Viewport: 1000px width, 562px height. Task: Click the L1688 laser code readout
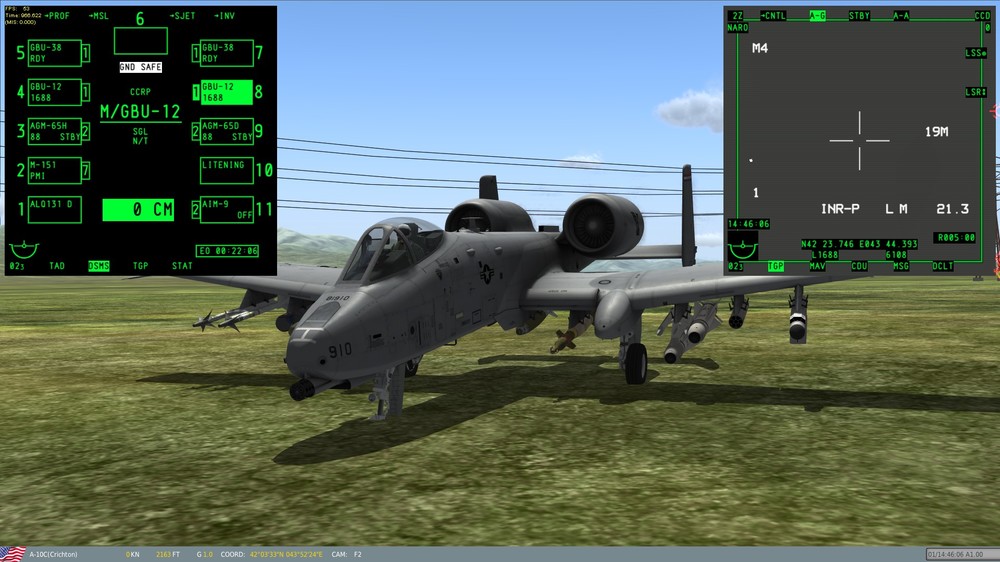coord(825,255)
